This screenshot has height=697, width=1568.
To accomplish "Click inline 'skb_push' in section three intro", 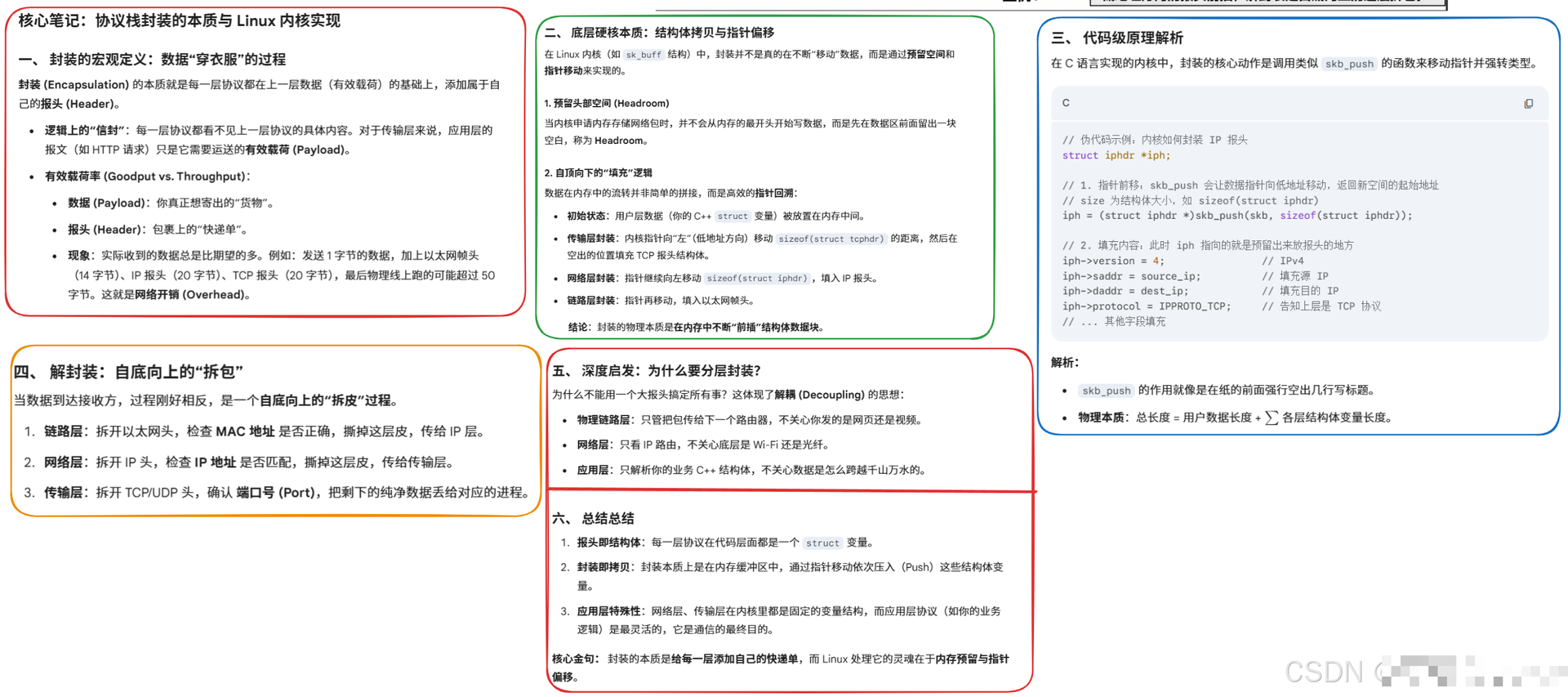I will click(x=1349, y=64).
